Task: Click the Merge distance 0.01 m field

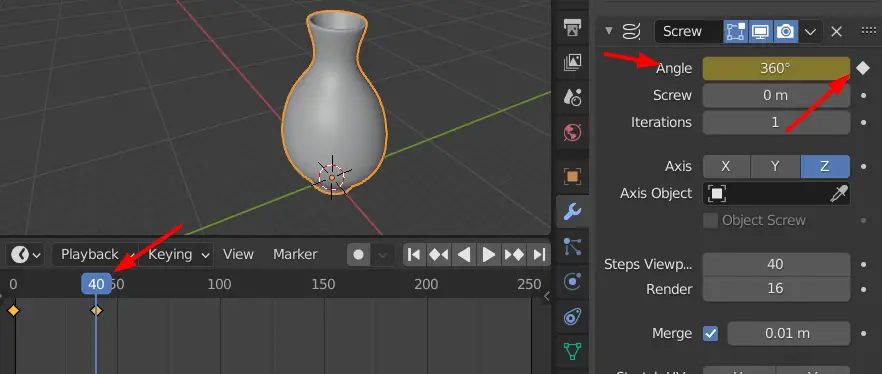Action: pyautogui.click(x=789, y=334)
